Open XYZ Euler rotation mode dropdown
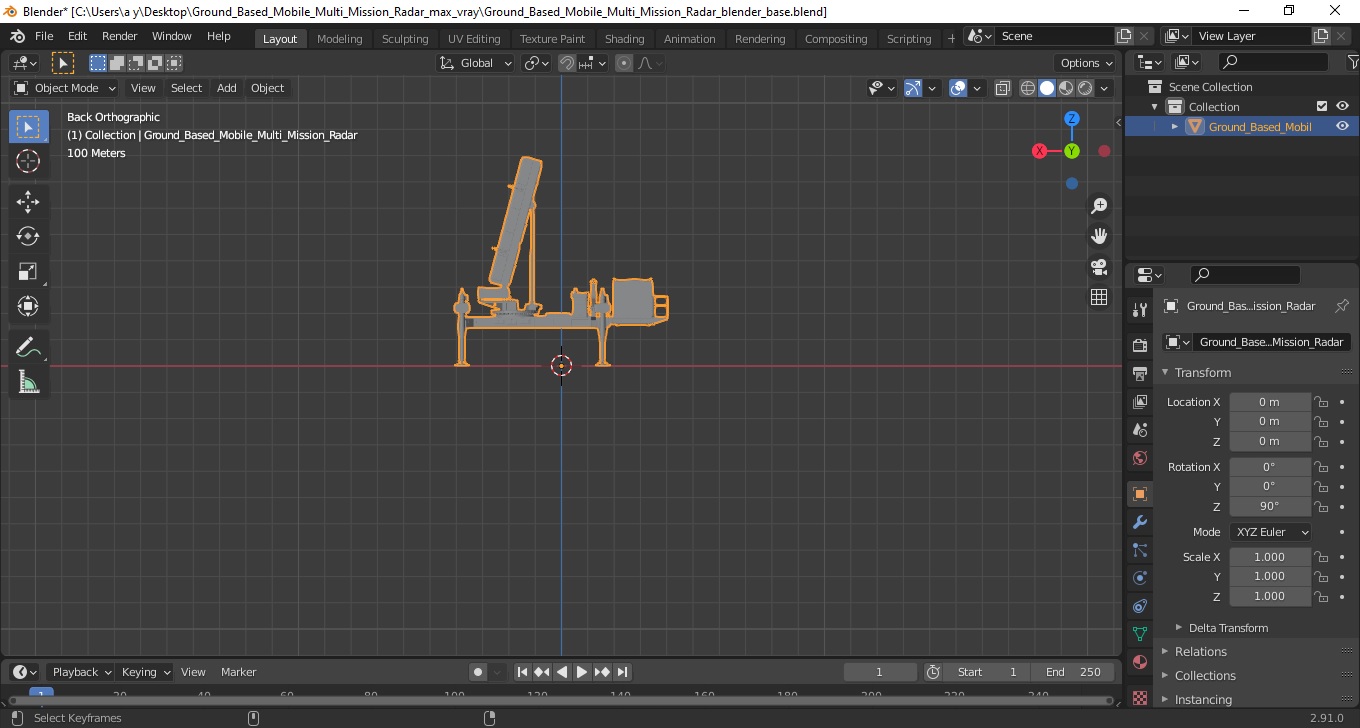 (1270, 532)
